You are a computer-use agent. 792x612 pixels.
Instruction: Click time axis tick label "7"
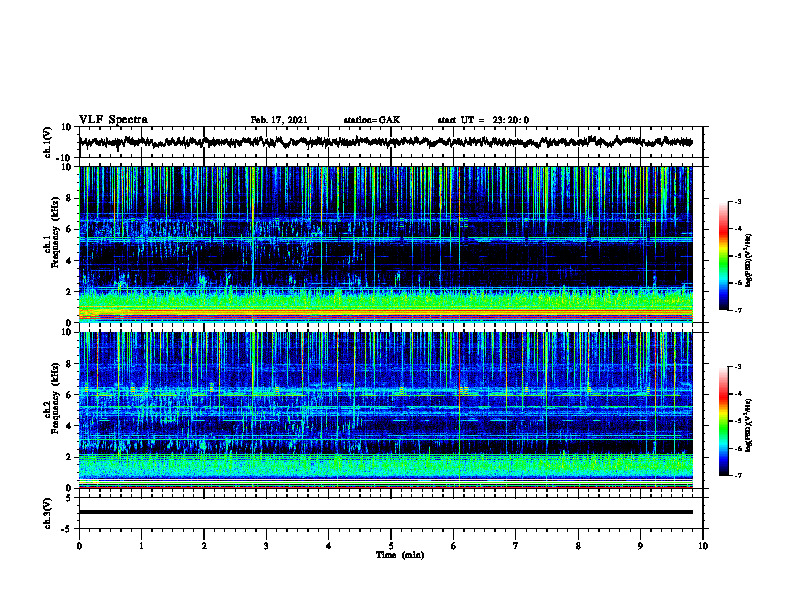516,546
